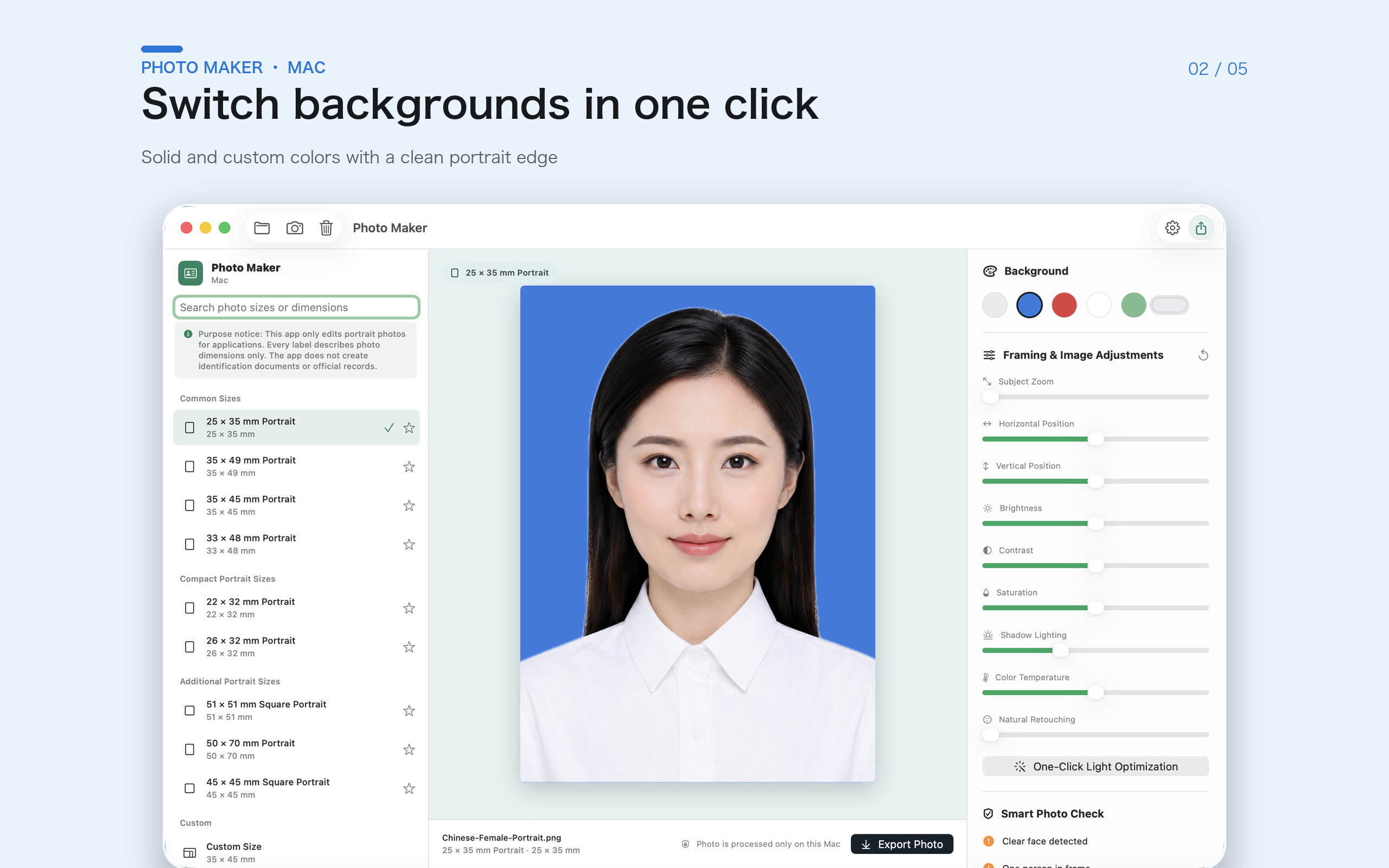Click the share icon in the title bar

[x=1201, y=228]
